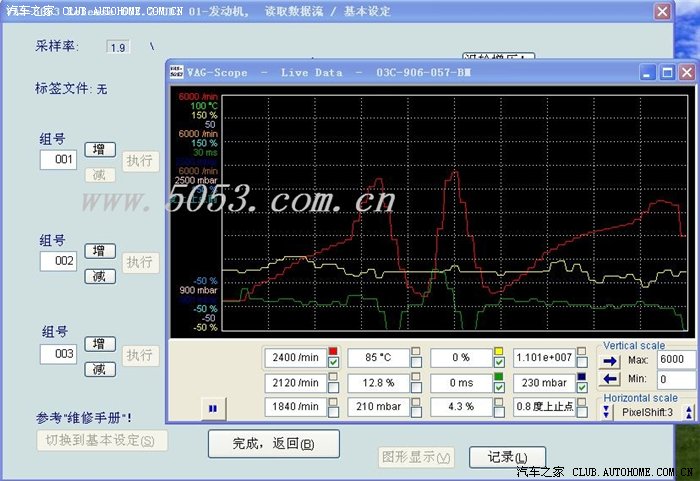Click 增 to increase group 002
700x481 pixels.
(100, 251)
